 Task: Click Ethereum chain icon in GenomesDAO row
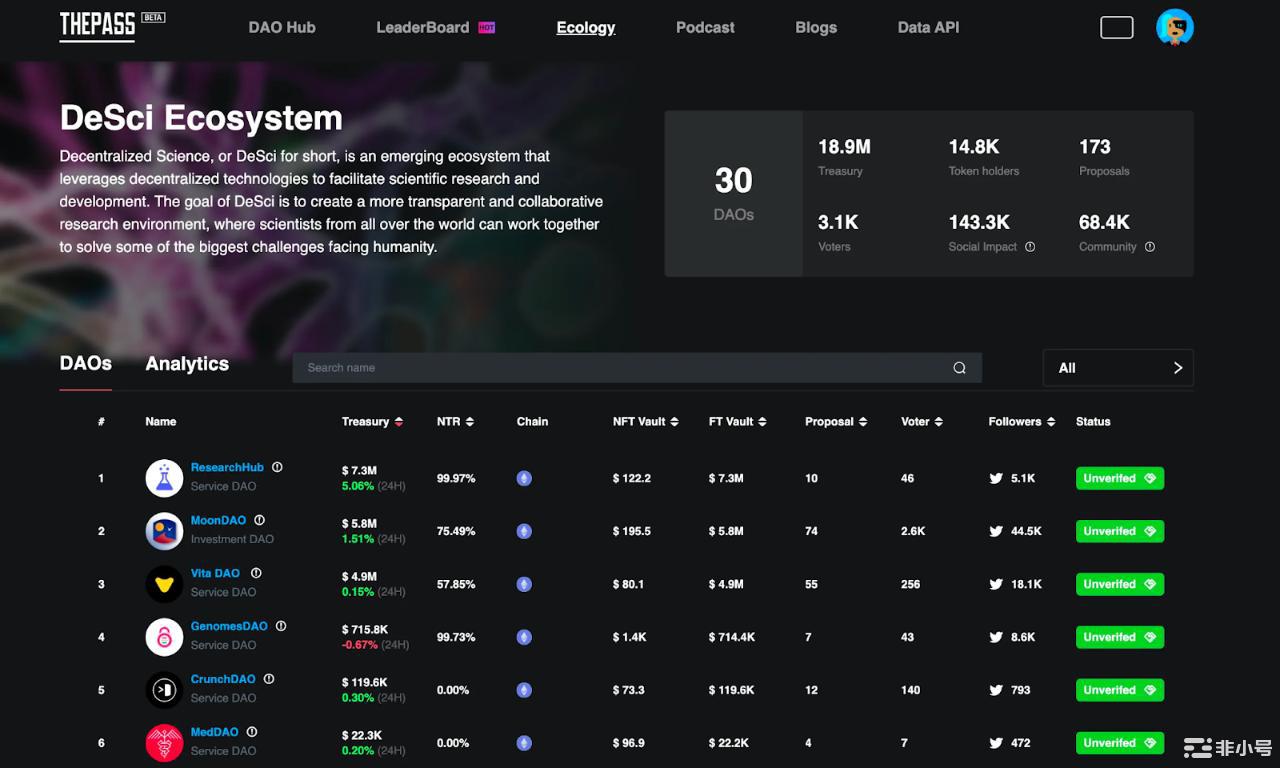524,637
